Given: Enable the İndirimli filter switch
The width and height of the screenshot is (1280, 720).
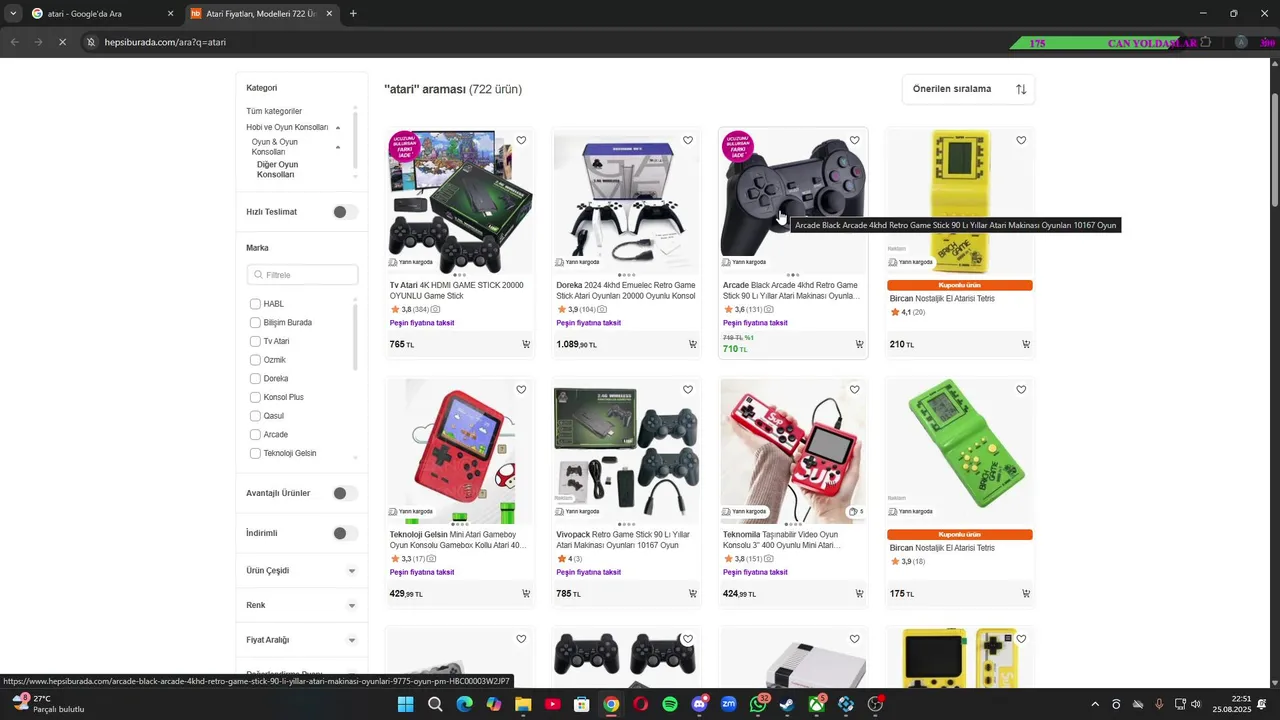Looking at the screenshot, I should (x=345, y=533).
